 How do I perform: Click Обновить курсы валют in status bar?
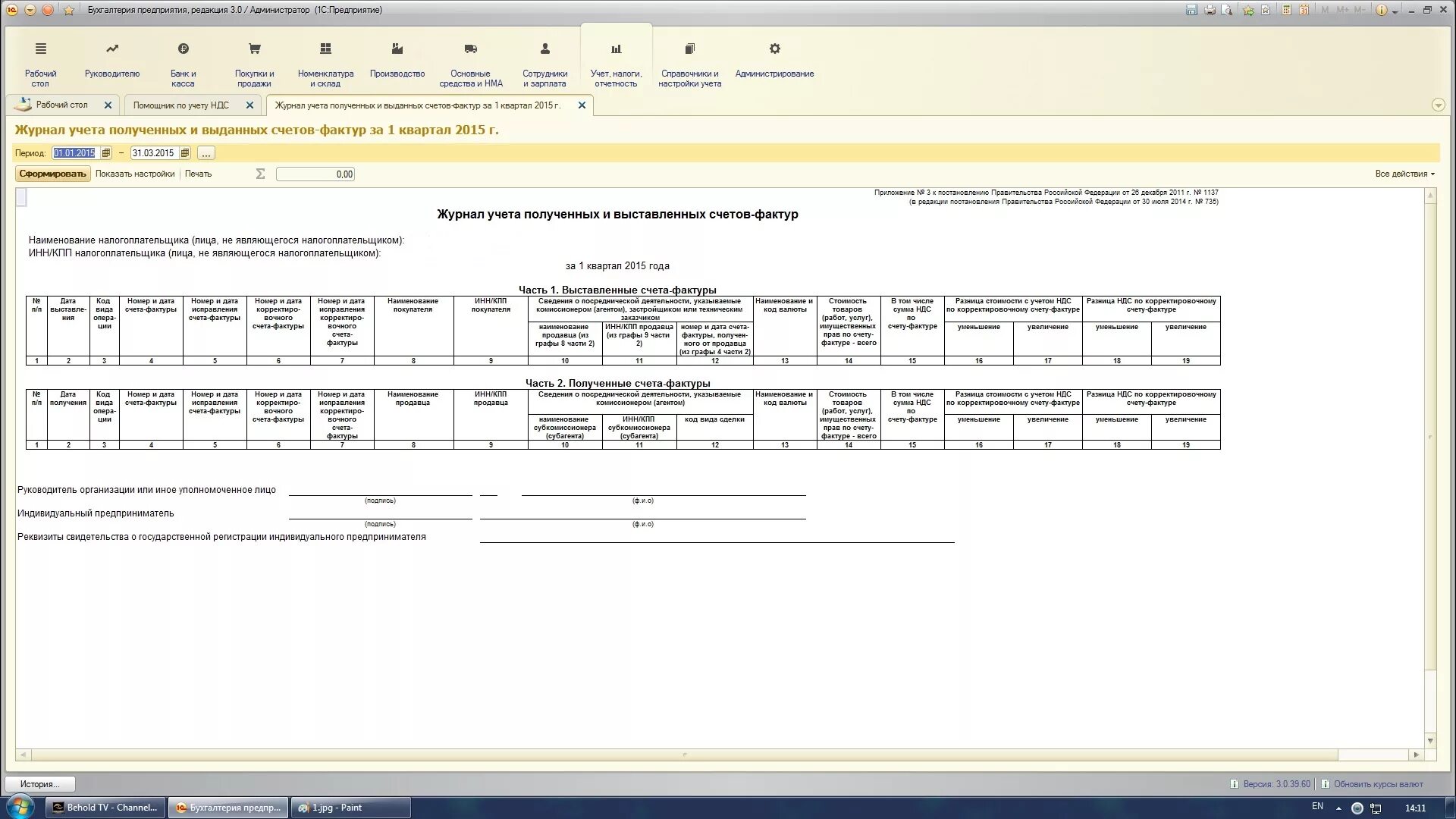click(x=1378, y=784)
